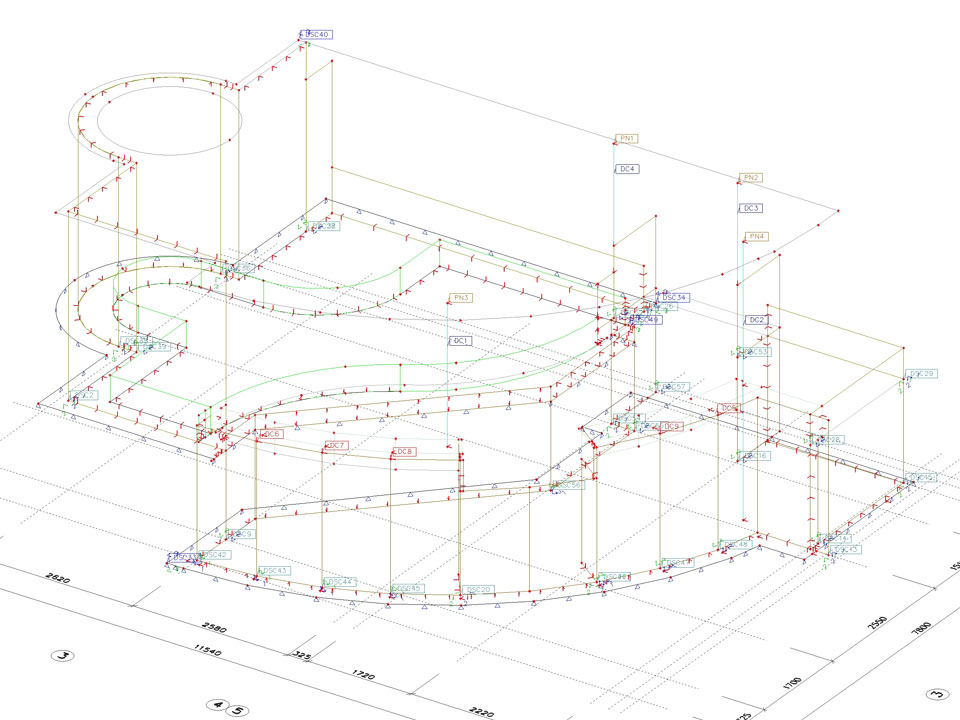Viewport: 960px width, 720px height.
Task: Click the PN3 point tag
Action: pyautogui.click(x=461, y=298)
